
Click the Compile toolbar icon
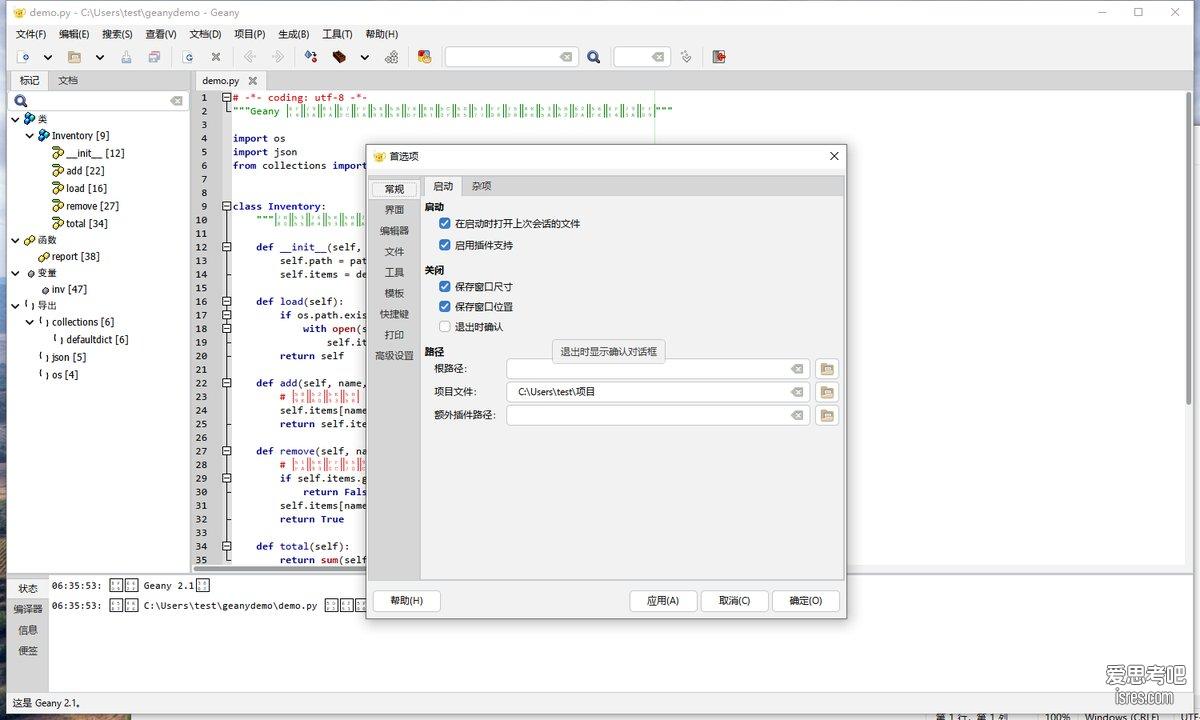(x=311, y=57)
